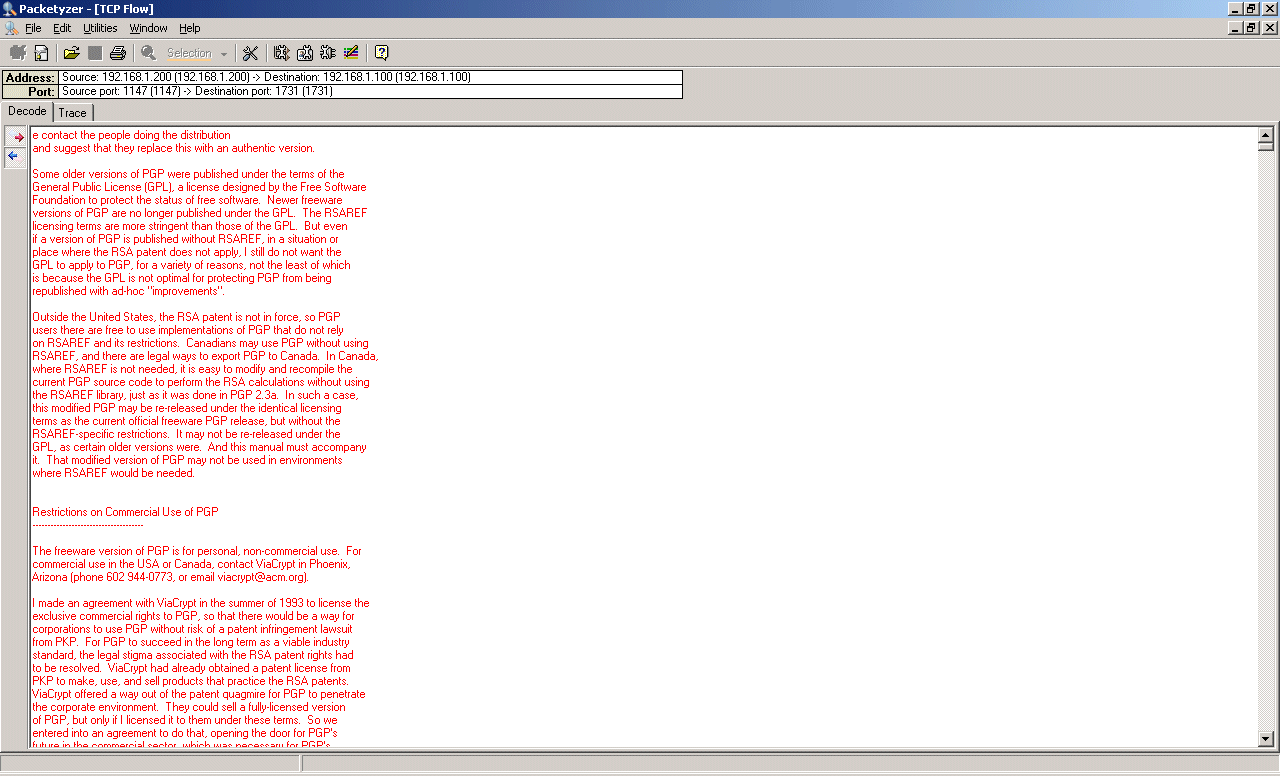
Task: Click the second gear filter icon
Action: (304, 53)
